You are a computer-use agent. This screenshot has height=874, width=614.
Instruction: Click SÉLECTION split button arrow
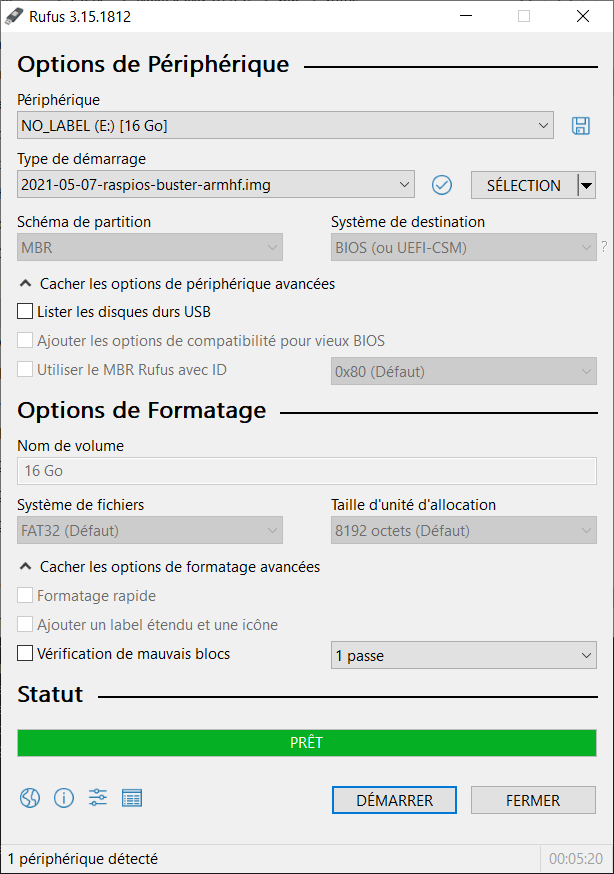[x=586, y=185]
